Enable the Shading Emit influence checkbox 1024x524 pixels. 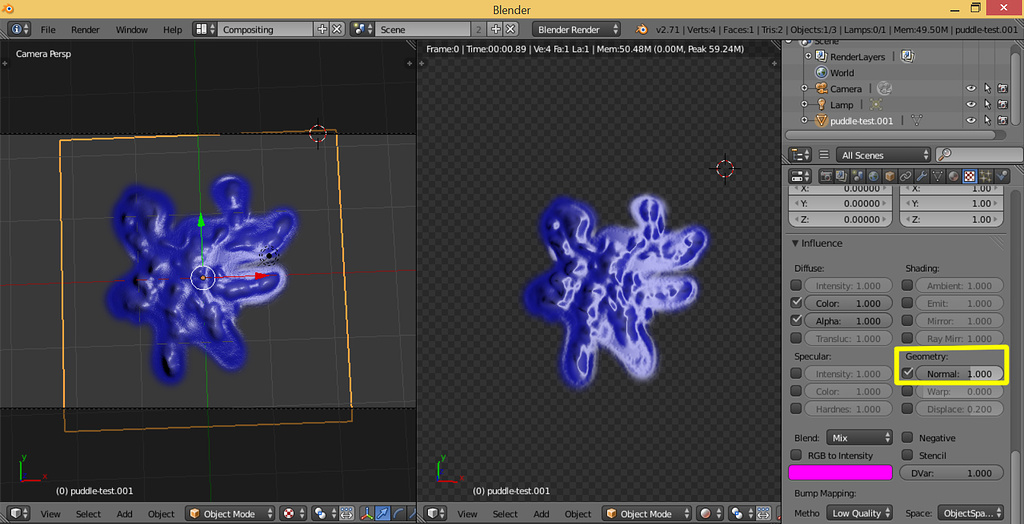[907, 303]
